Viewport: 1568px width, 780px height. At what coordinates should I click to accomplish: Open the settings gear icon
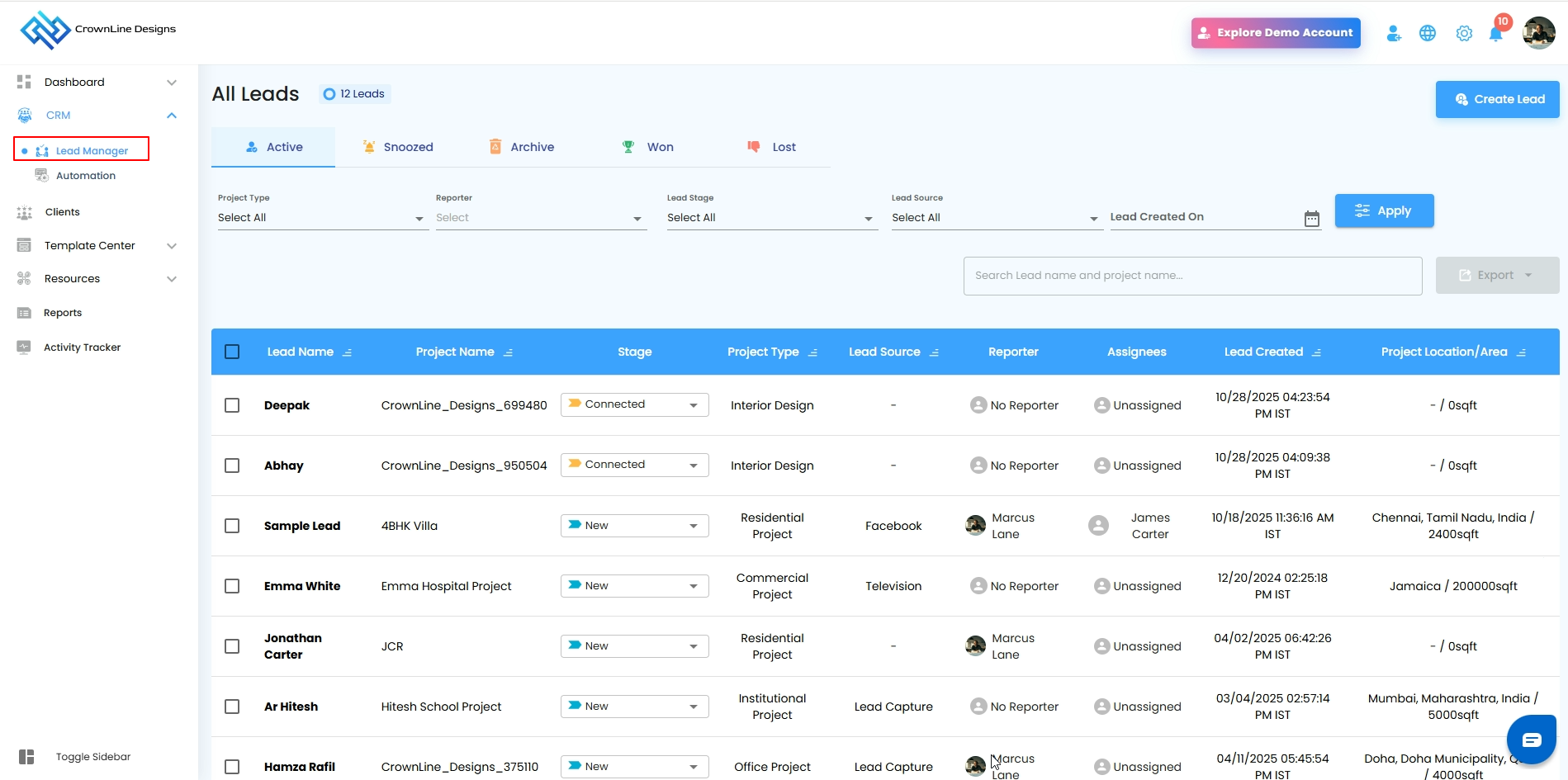pyautogui.click(x=1464, y=34)
